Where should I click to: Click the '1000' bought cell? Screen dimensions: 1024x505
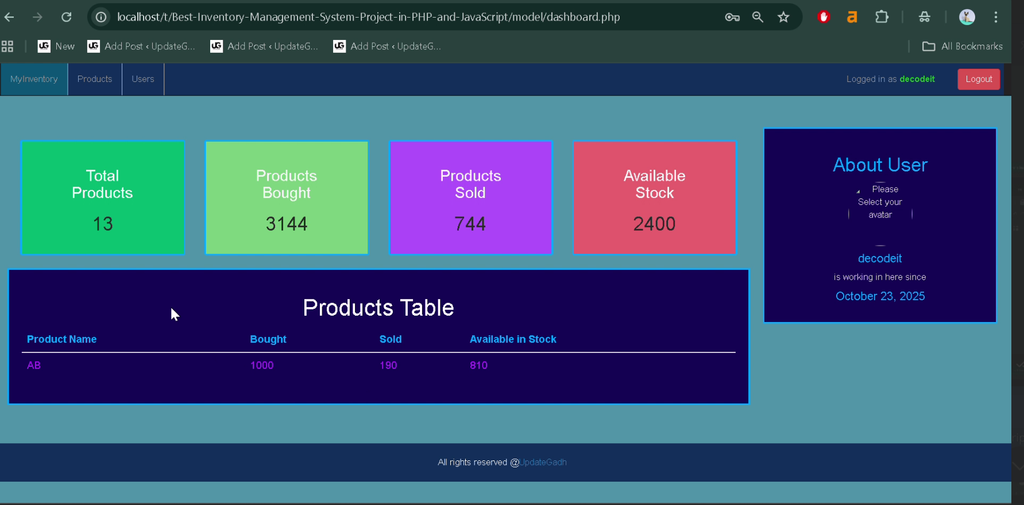(262, 365)
